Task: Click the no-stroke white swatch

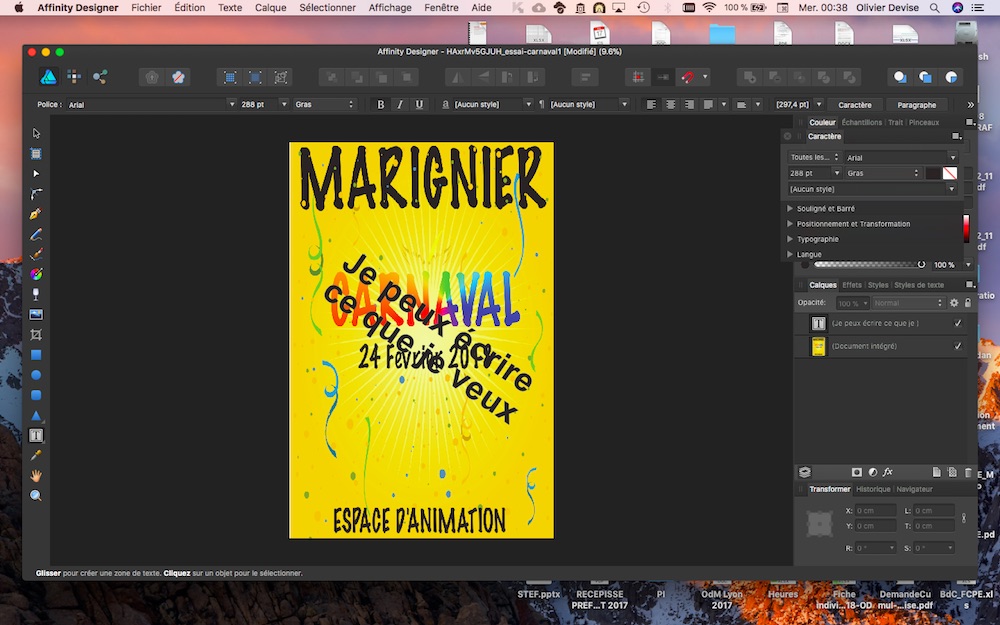Action: [x=950, y=173]
